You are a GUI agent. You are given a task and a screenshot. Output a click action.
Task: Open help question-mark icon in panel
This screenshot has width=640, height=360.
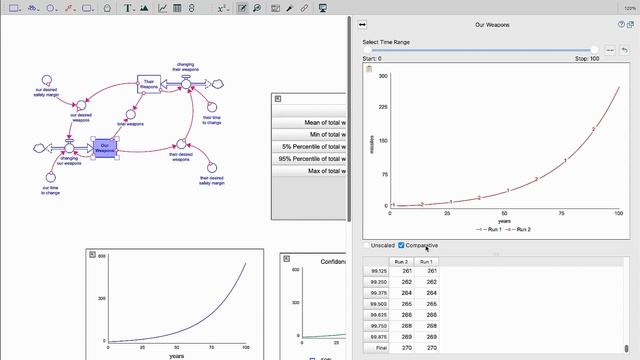click(621, 24)
